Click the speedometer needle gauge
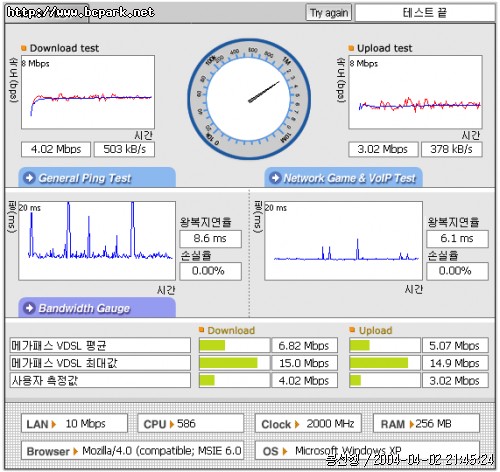 coord(249,99)
